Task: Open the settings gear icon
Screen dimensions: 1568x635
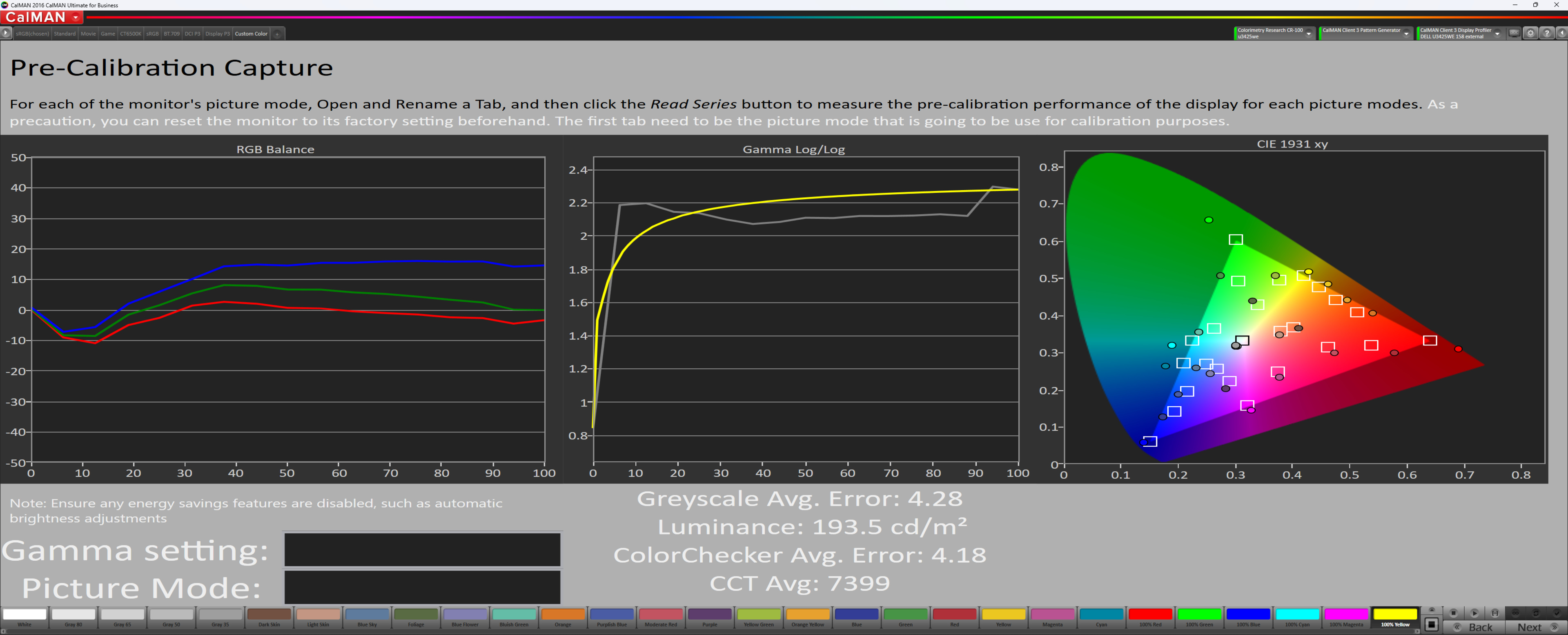Action: [1530, 33]
